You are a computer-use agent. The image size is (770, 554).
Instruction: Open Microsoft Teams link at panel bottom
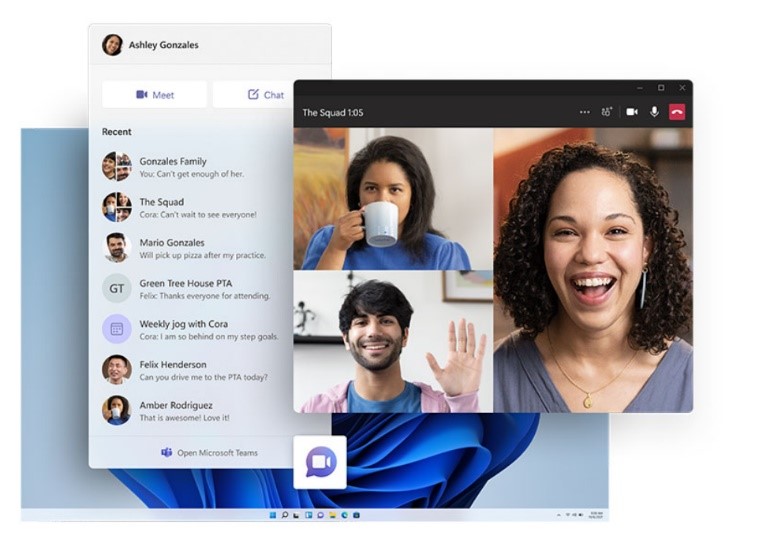point(210,453)
